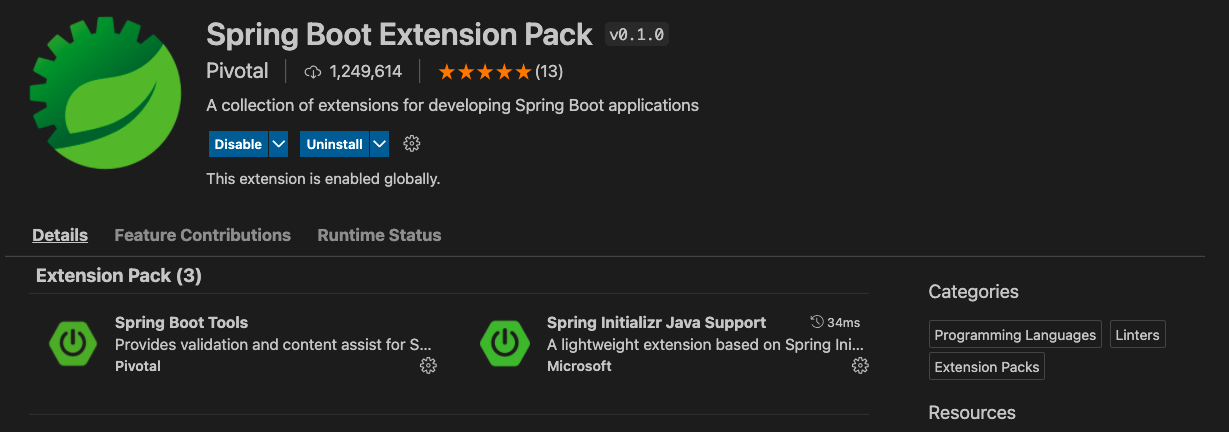Select the Extension Packs category tag

pyautogui.click(x=986, y=367)
